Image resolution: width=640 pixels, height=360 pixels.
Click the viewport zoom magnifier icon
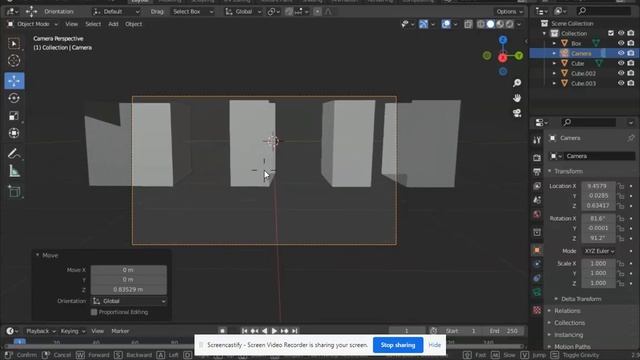[x=517, y=83]
